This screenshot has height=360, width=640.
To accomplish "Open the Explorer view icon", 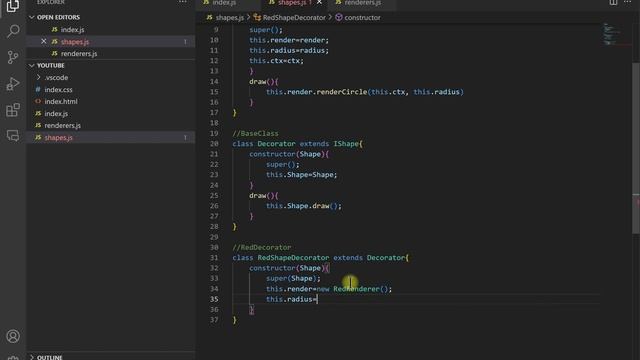I will tap(13, 6).
